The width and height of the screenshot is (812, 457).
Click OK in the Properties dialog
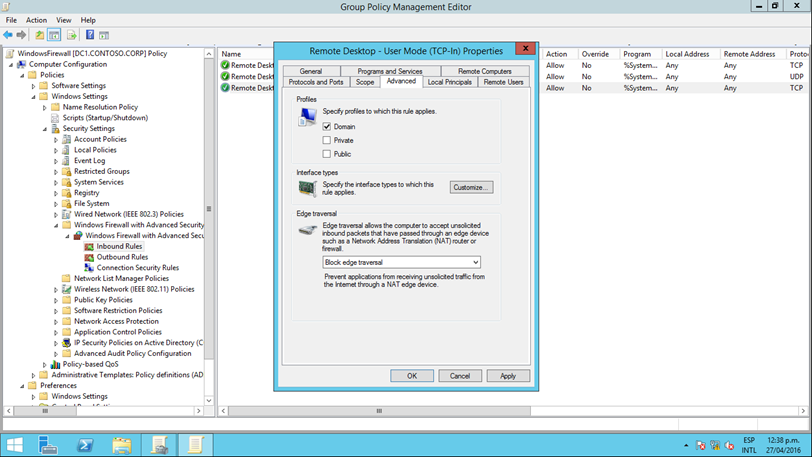(x=412, y=376)
